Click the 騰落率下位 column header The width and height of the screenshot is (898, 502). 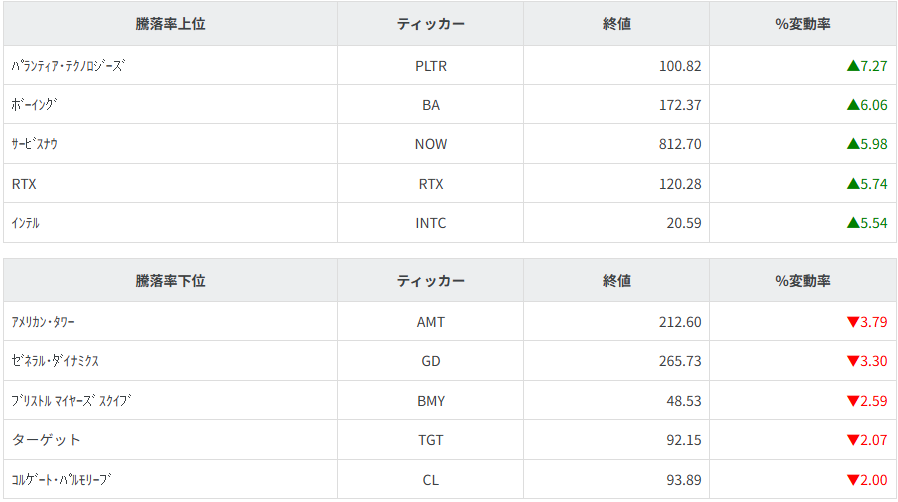[x=170, y=281]
